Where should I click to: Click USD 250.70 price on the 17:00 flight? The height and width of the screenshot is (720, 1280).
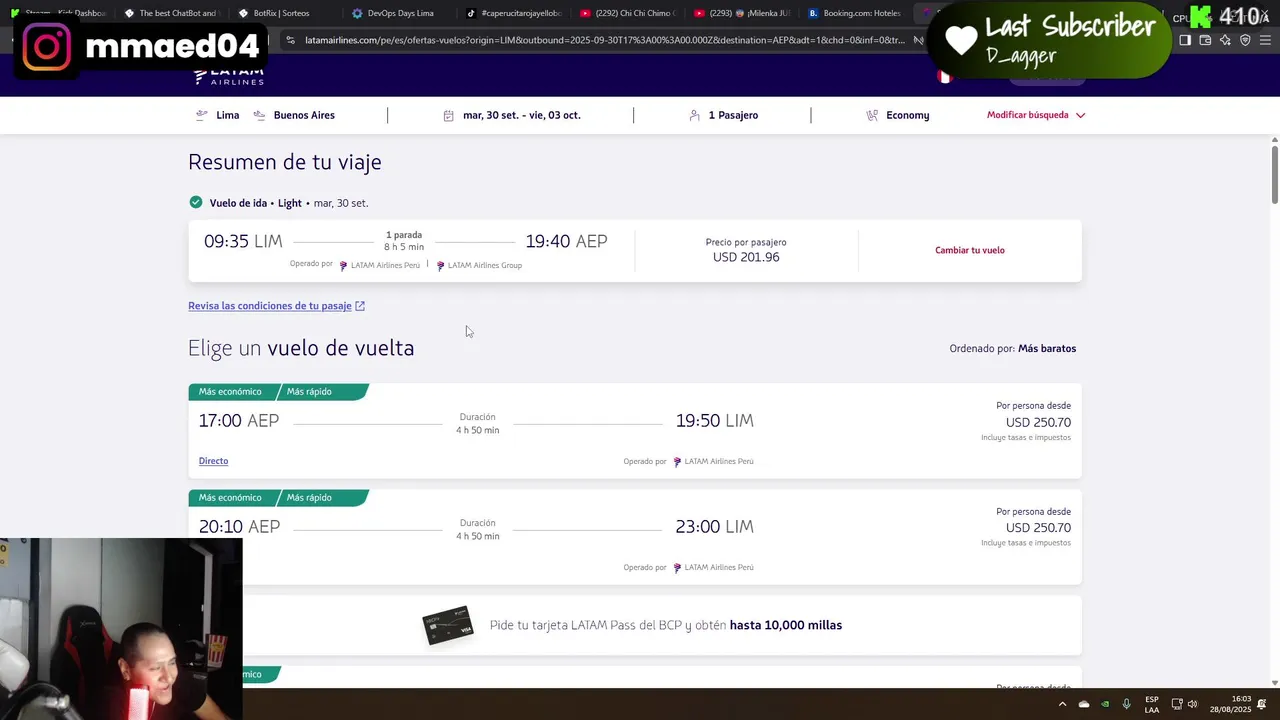(x=1038, y=422)
